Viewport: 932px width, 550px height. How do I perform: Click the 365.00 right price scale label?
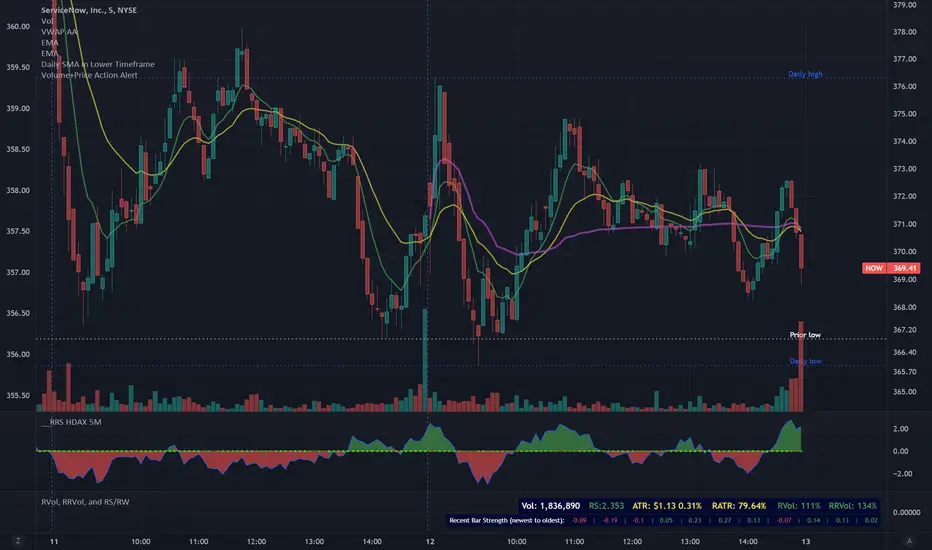(904, 391)
